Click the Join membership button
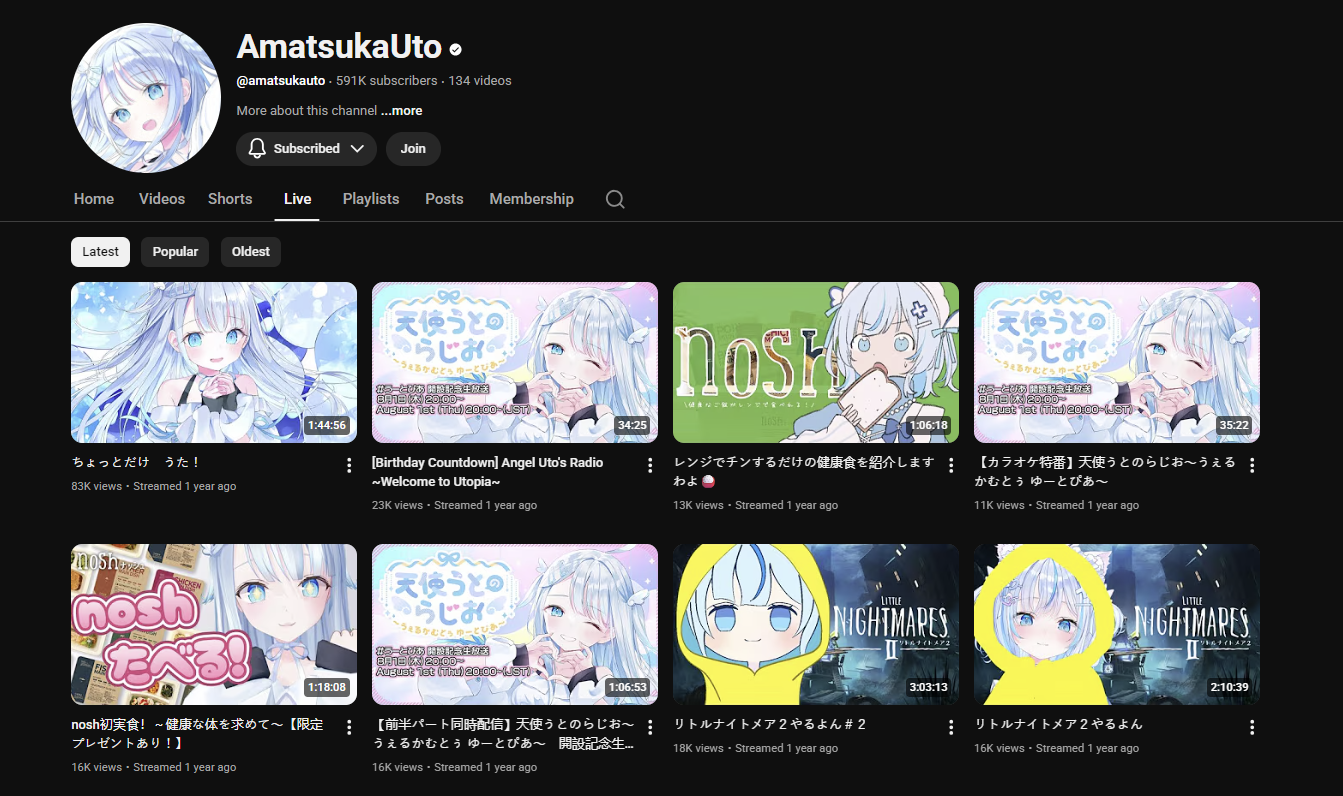 click(413, 148)
